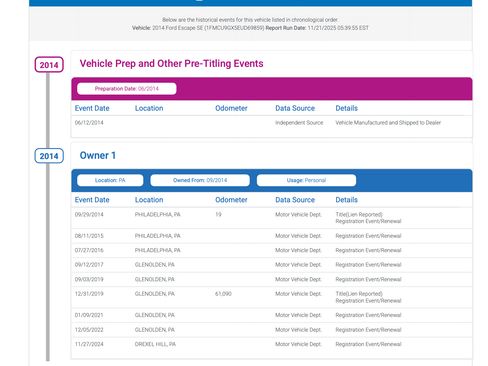Select the Independent Source data source cell
This screenshot has height=366, width=488.
point(299,123)
